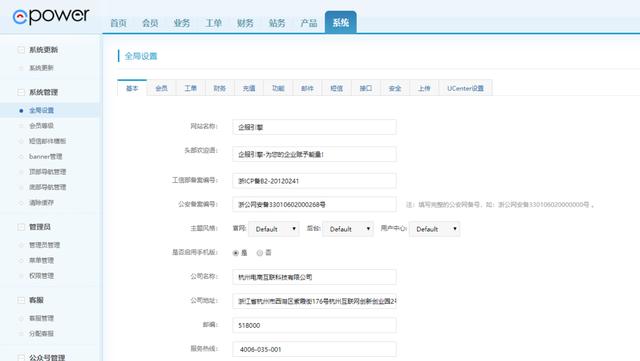Screen dimensions: 640x361
Task: Open 会员等级 in the sidebar
Action: pos(41,126)
